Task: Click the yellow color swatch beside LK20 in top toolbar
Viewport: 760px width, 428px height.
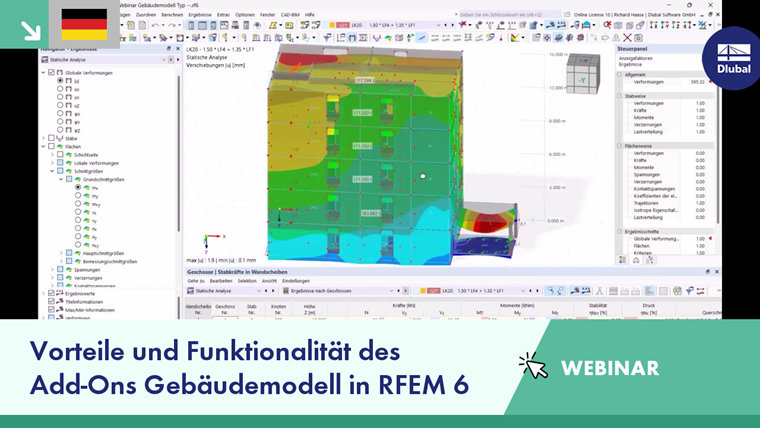Action: (x=332, y=25)
